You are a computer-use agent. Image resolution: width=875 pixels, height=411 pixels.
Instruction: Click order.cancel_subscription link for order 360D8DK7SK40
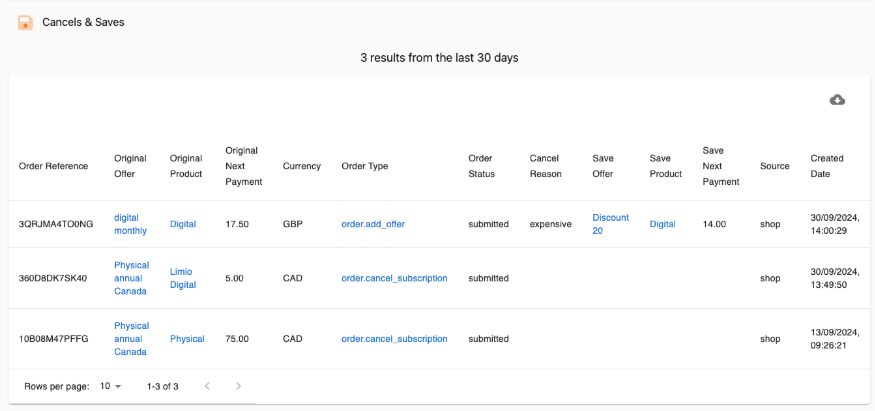point(394,278)
